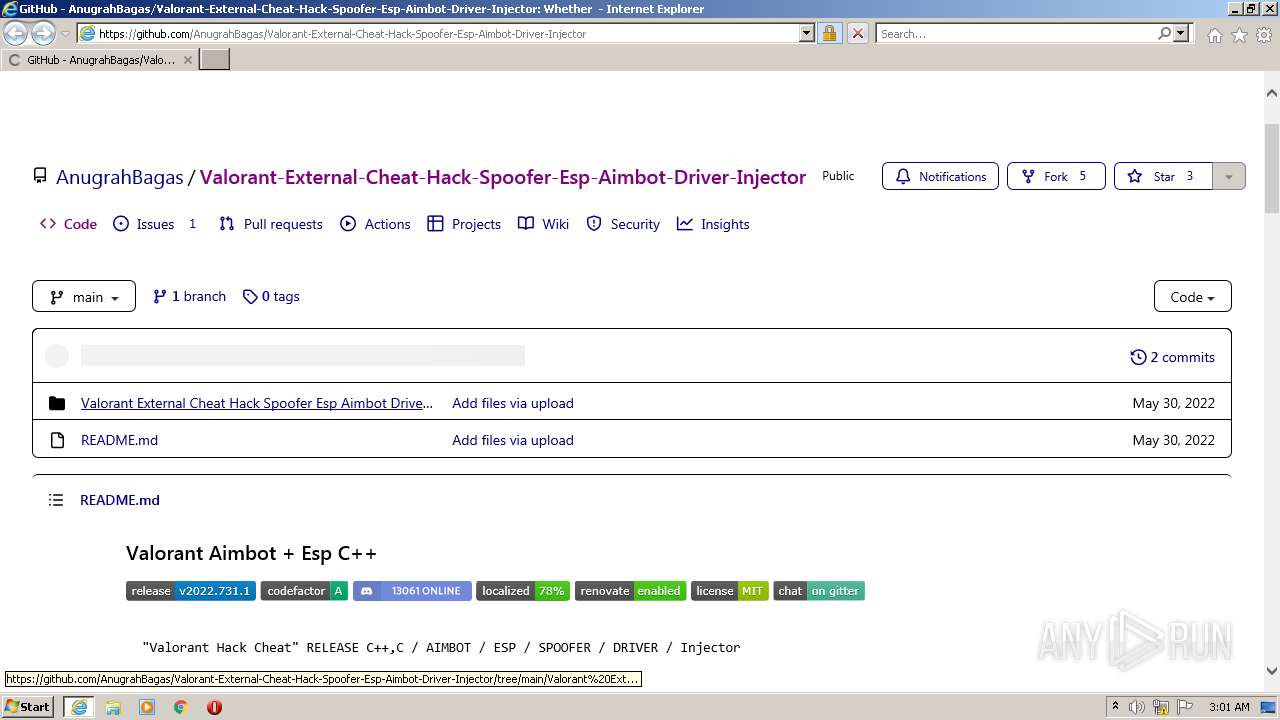Click the README.md file icon
This screenshot has width=1280, height=720.
tap(57, 440)
